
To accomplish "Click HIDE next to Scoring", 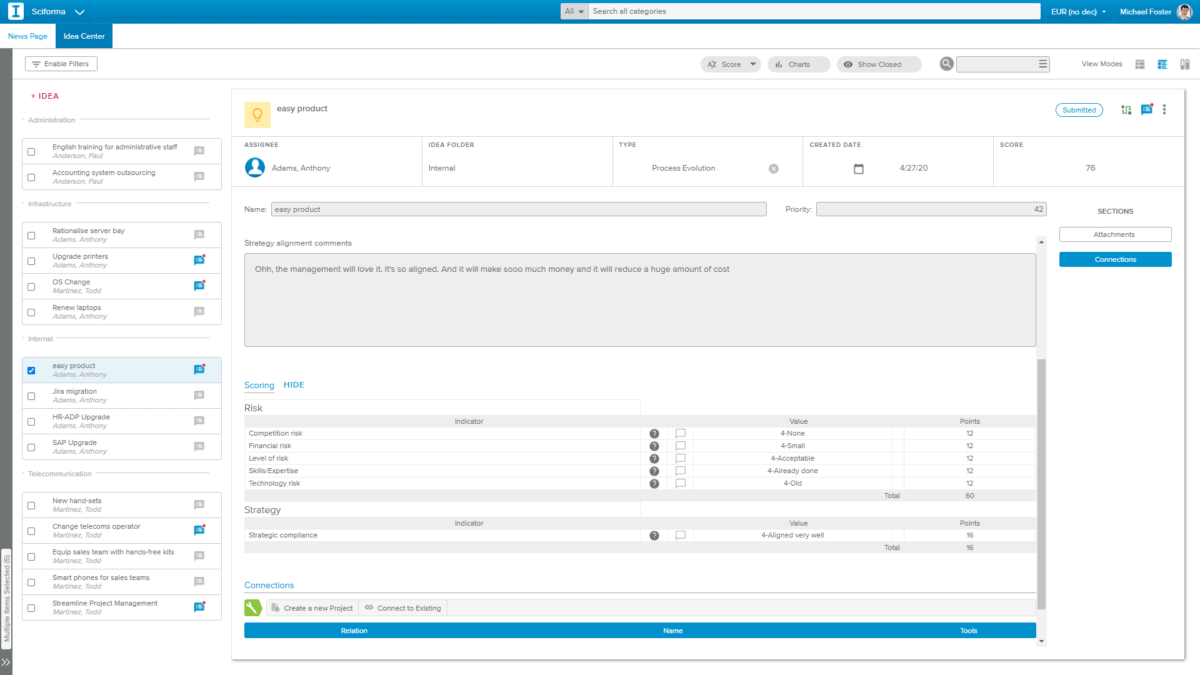I will pos(294,385).
